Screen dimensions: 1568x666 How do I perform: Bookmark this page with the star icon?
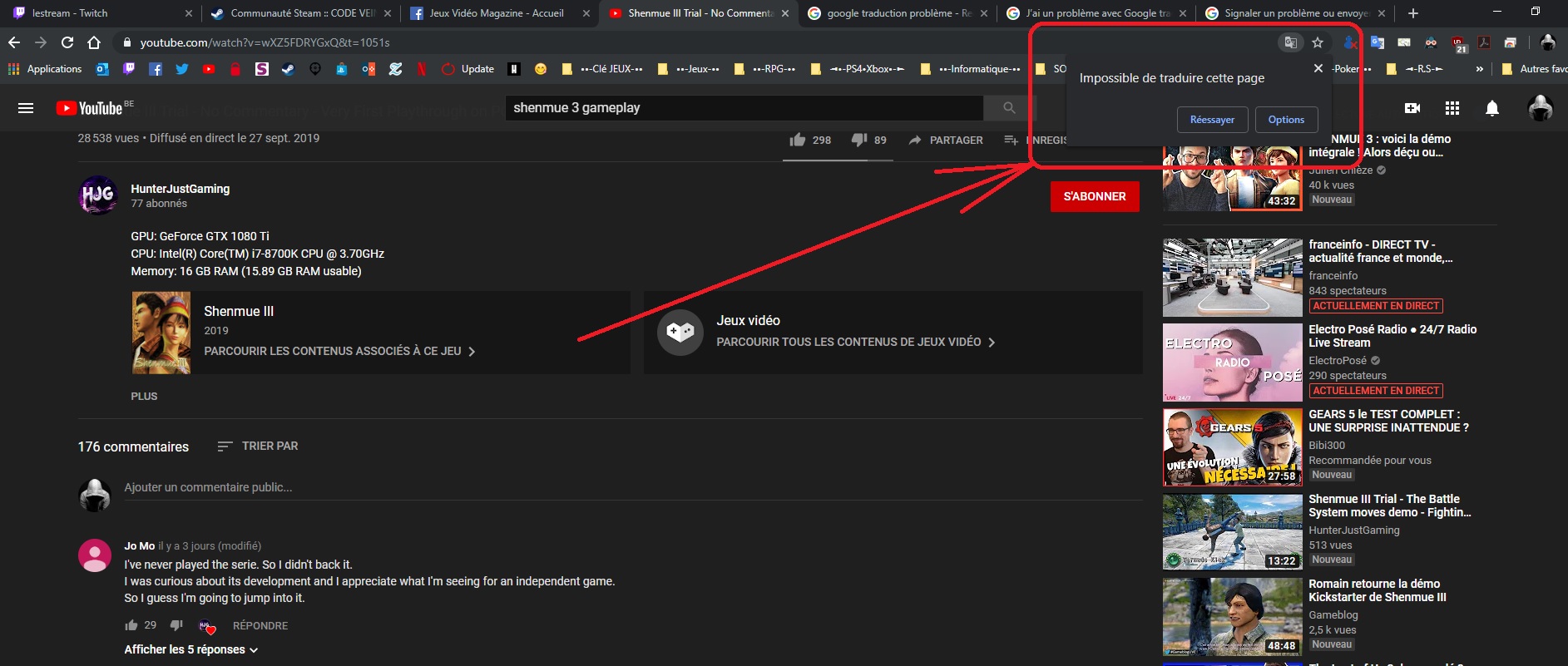[1318, 42]
